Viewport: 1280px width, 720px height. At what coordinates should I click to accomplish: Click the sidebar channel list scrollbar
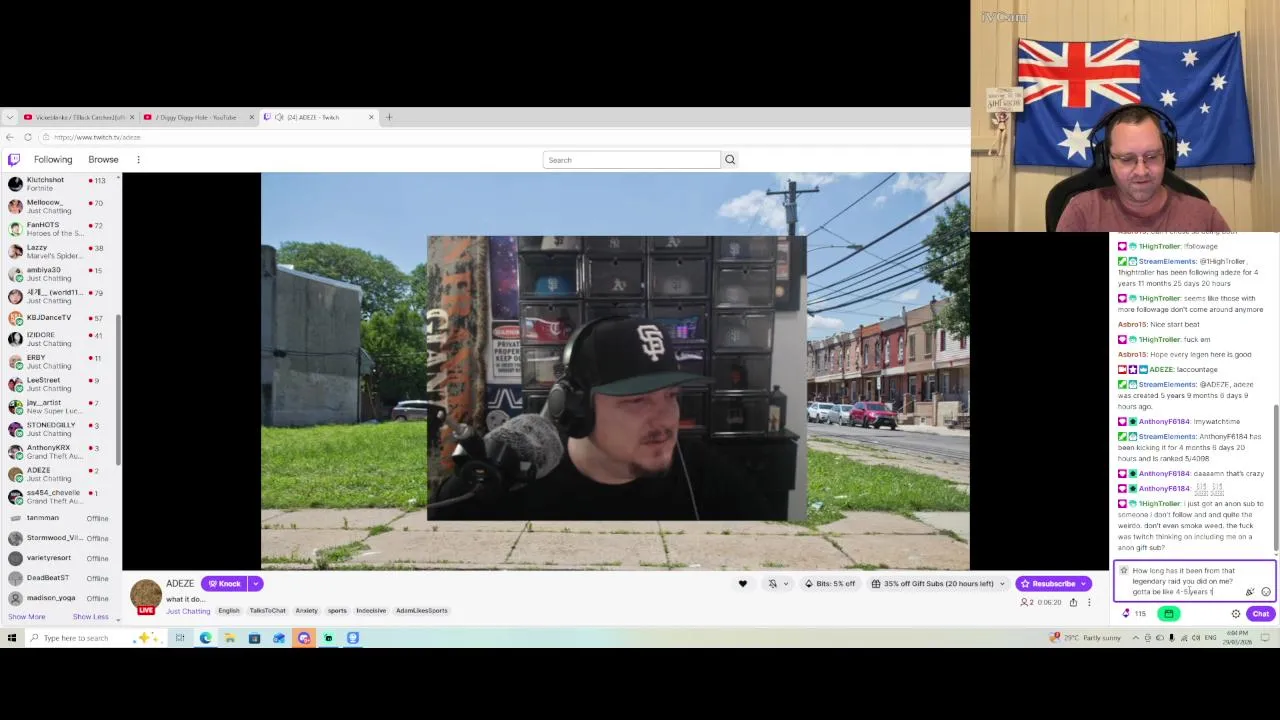(119, 390)
